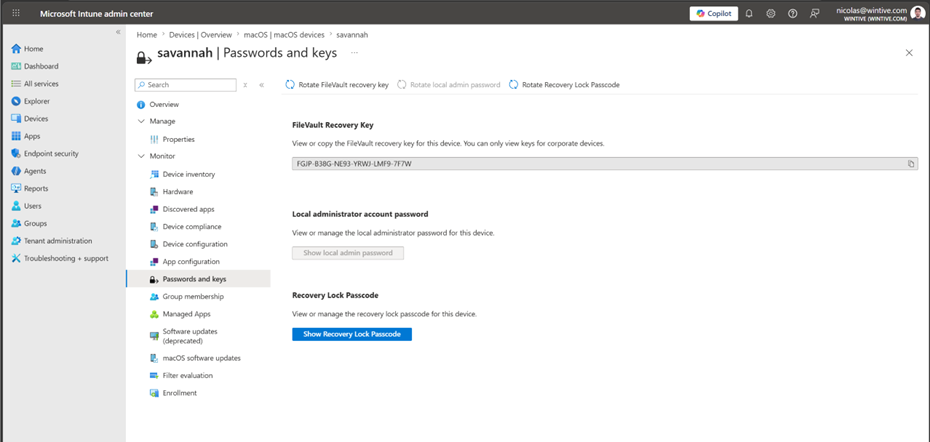Click the savannah breadcrumb
The image size is (930, 442).
pyautogui.click(x=352, y=35)
